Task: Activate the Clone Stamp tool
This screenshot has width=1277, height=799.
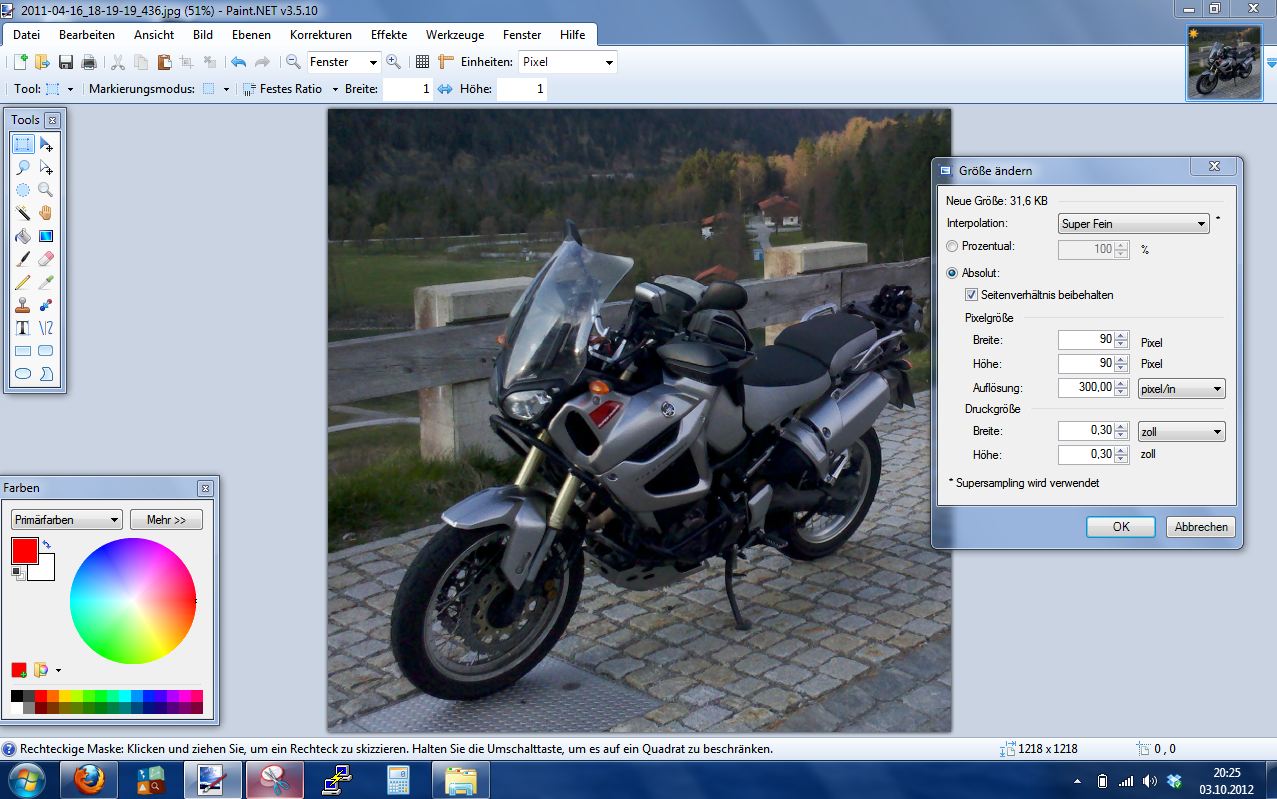Action: click(23, 306)
